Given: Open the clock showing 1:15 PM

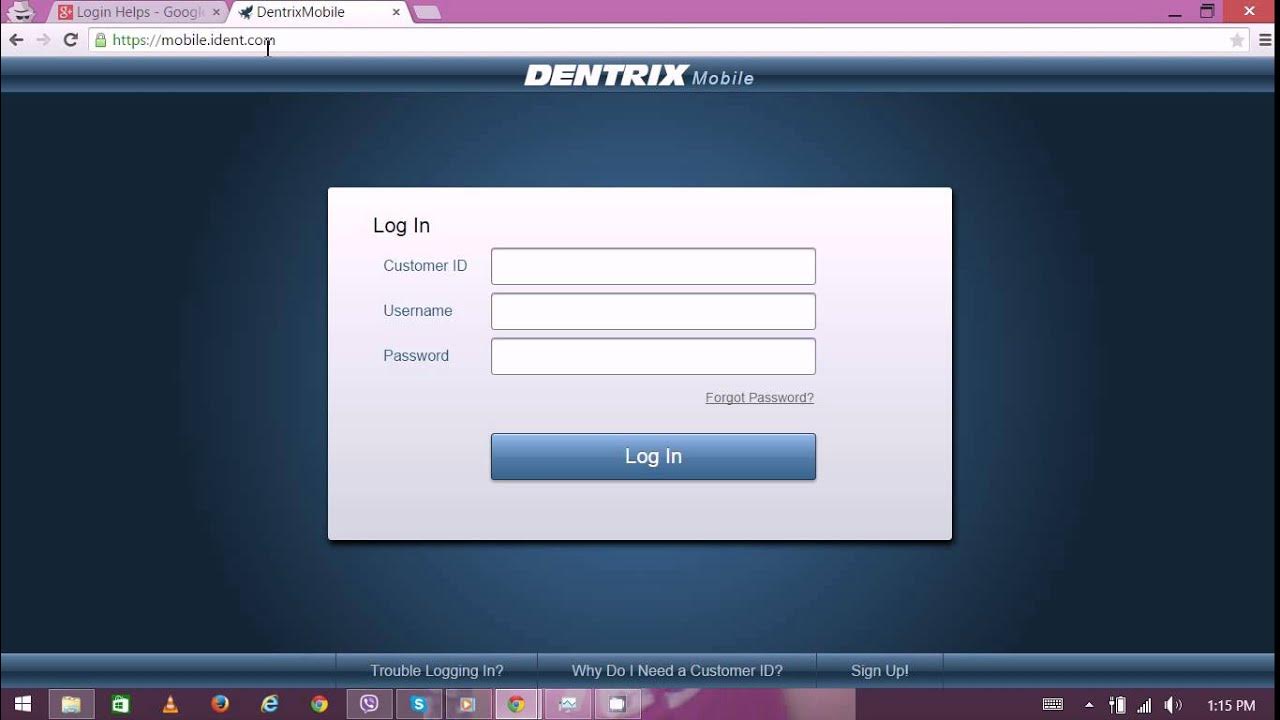Looking at the screenshot, I should pyautogui.click(x=1231, y=706).
